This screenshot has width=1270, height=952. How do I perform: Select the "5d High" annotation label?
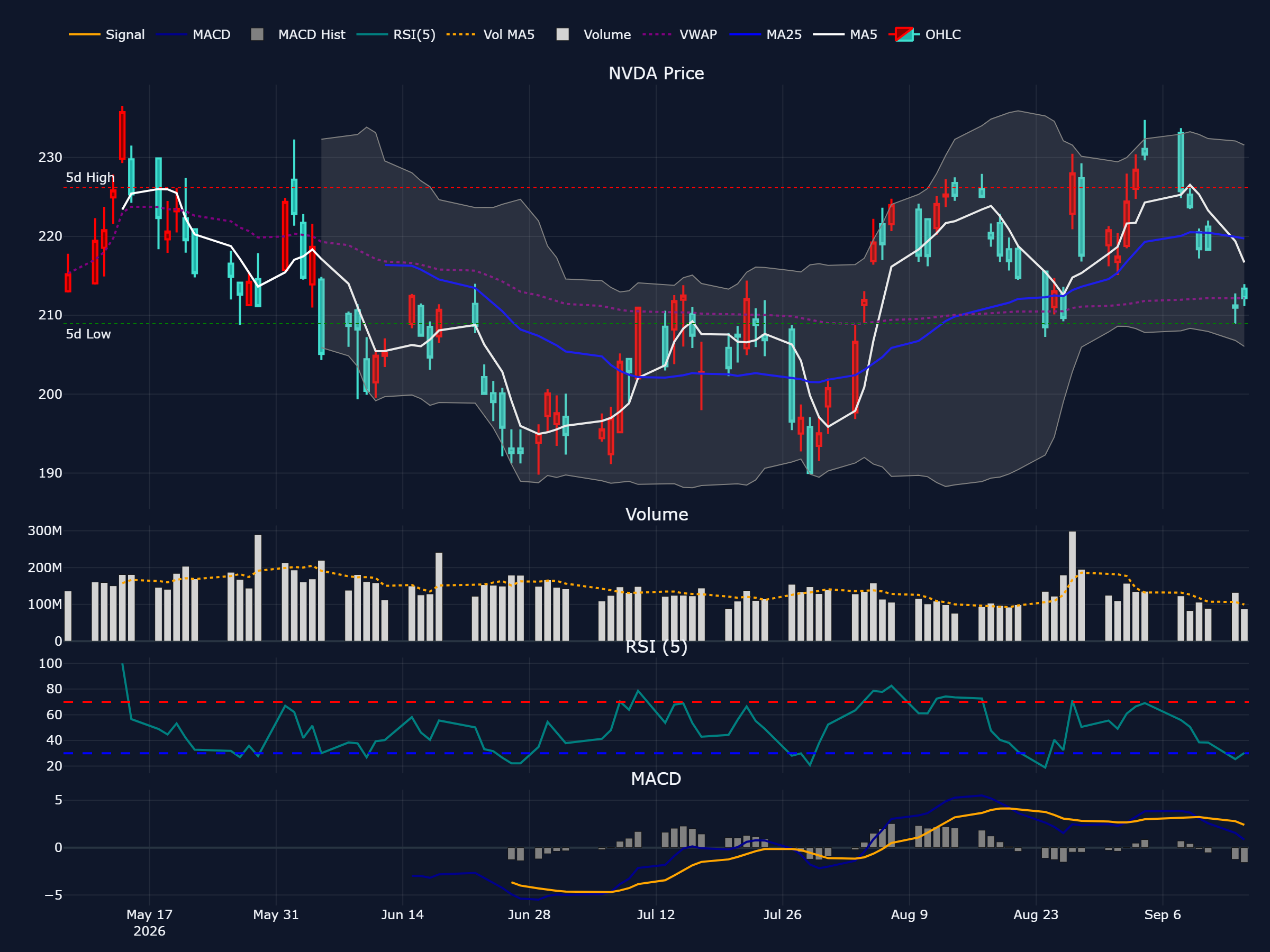click(90, 177)
